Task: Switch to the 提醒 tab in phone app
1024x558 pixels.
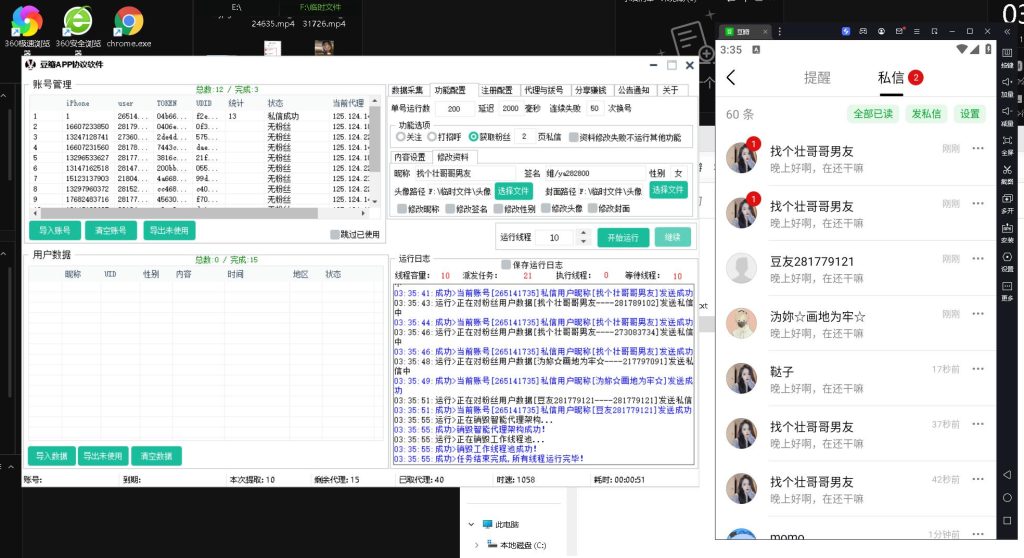Action: (x=817, y=78)
